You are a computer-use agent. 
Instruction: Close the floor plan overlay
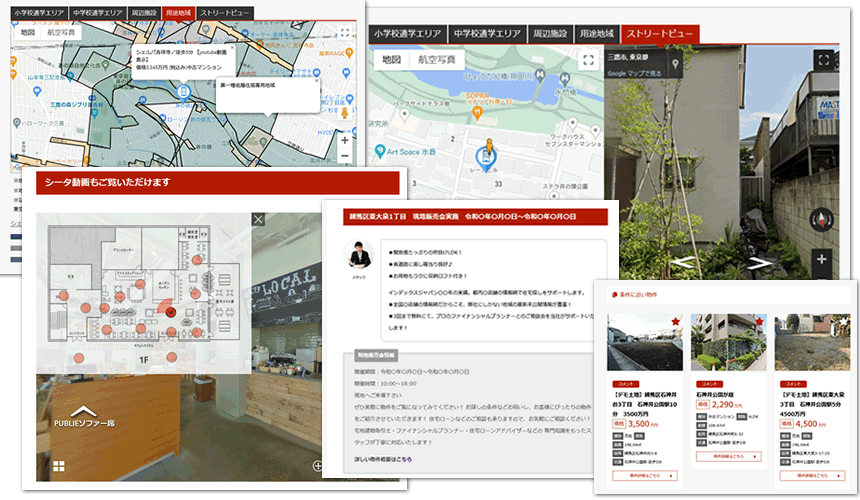[258, 219]
